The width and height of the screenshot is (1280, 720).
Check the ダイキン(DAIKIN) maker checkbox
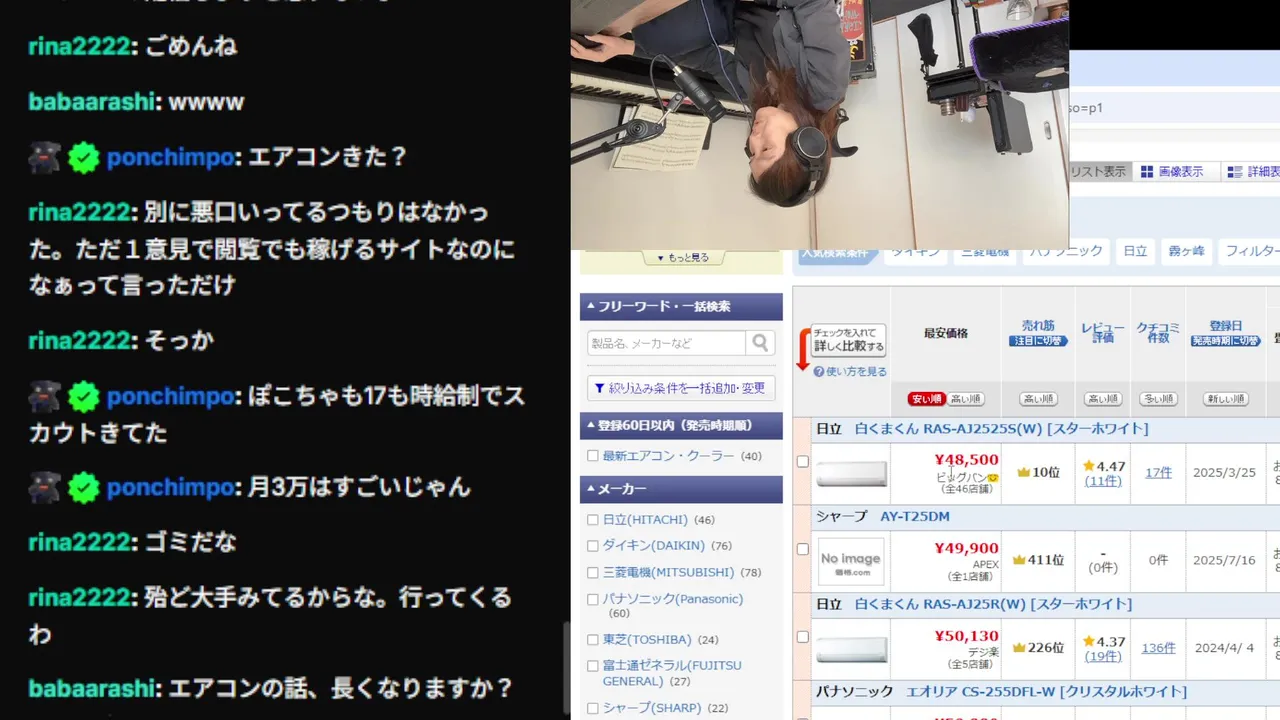coord(593,546)
